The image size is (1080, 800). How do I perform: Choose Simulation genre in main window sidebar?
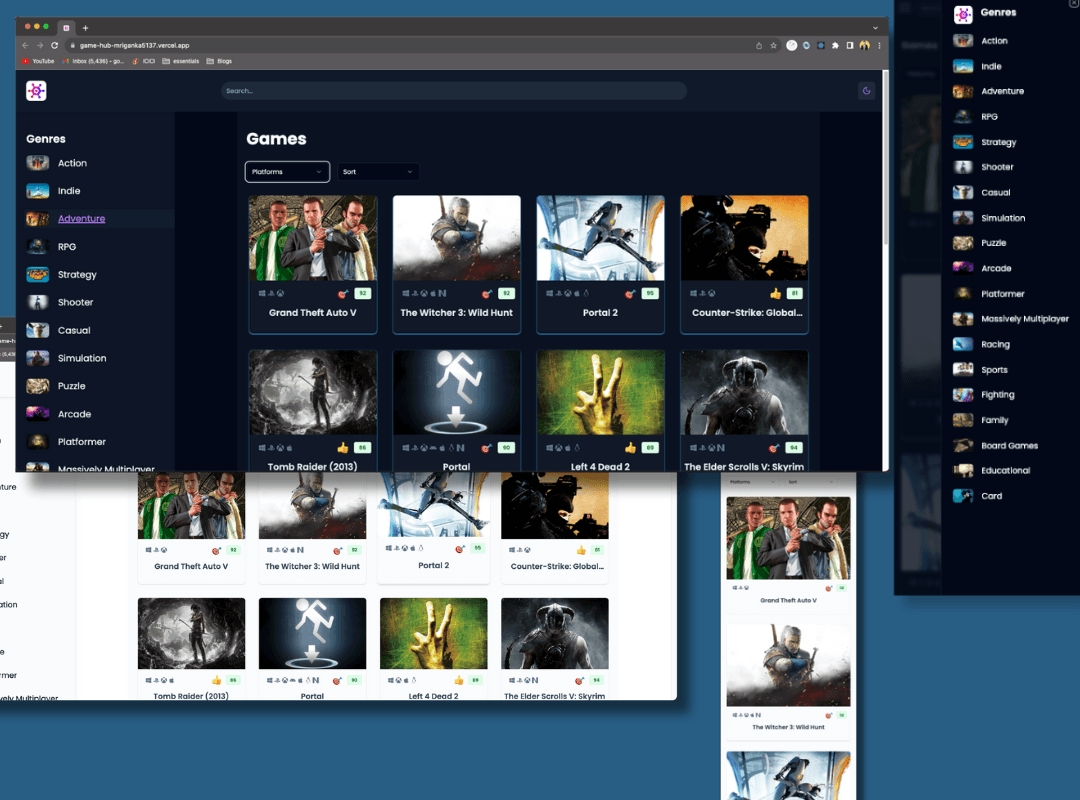(82, 358)
